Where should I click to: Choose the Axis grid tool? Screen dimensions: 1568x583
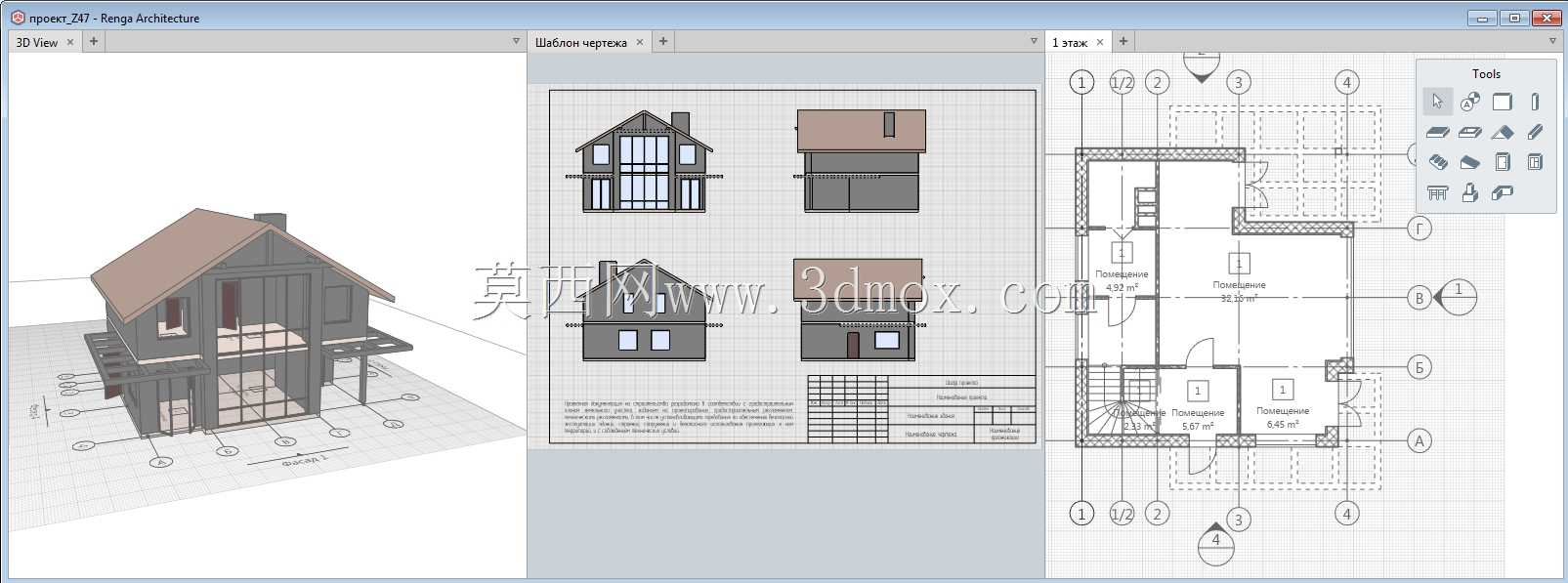pyautogui.click(x=1470, y=102)
